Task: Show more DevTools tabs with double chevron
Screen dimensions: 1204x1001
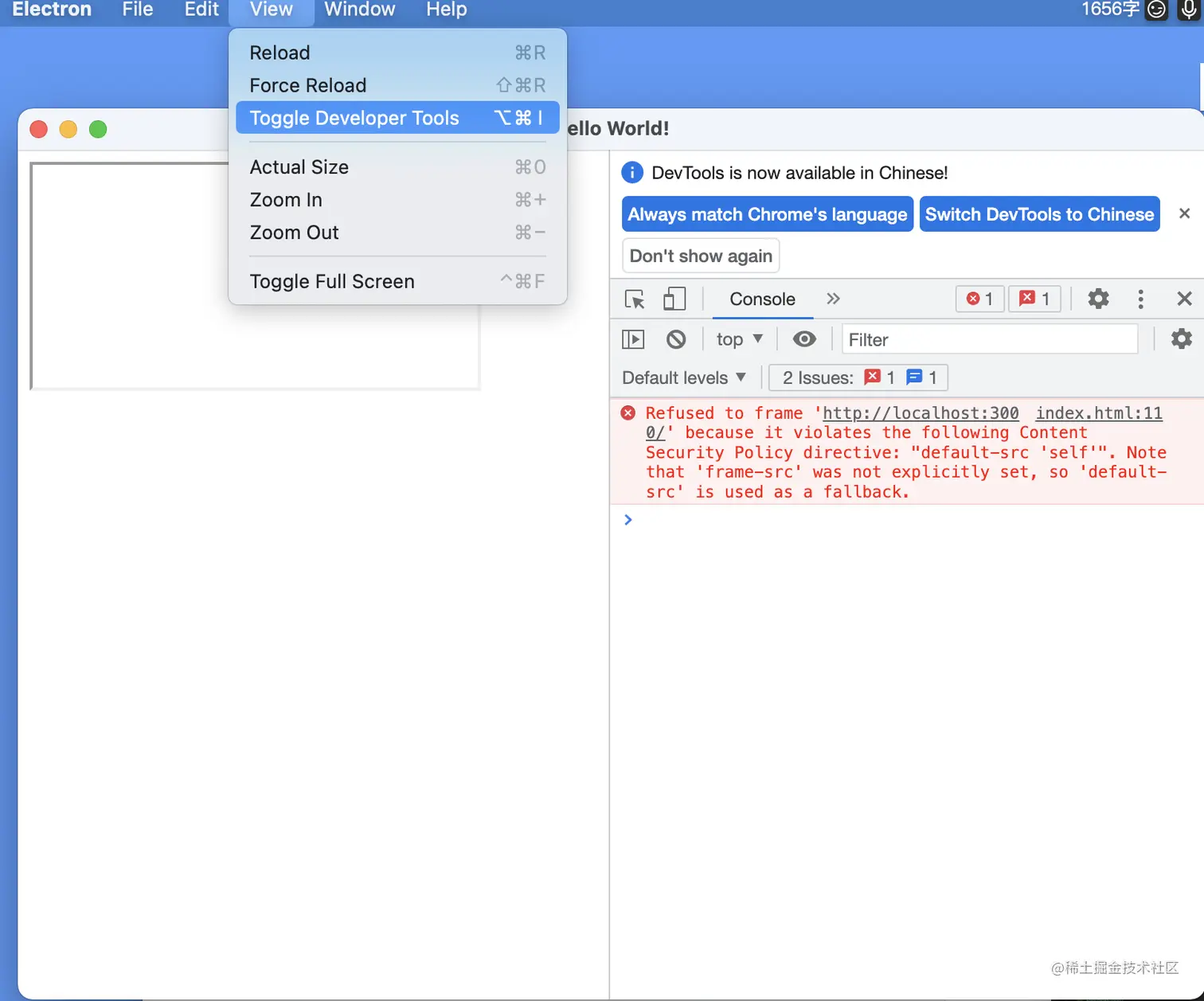Action: 833,299
